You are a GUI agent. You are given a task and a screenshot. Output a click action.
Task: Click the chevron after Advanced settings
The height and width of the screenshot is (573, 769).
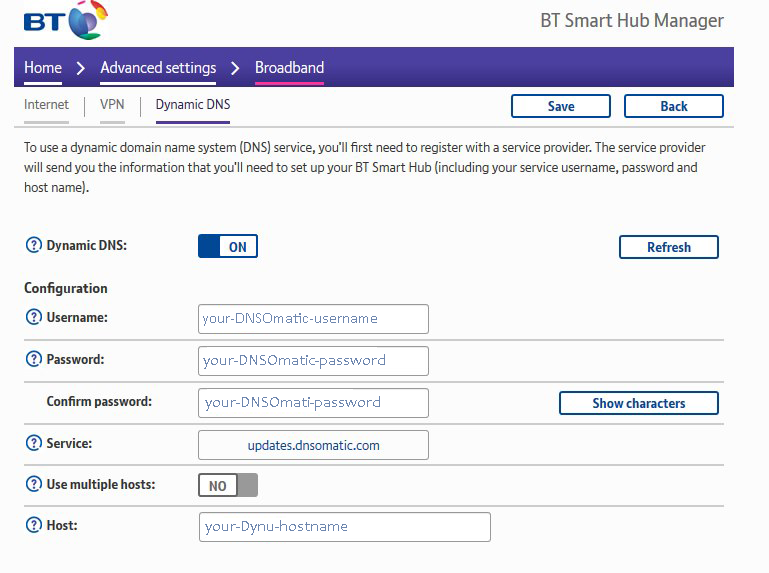coord(235,68)
